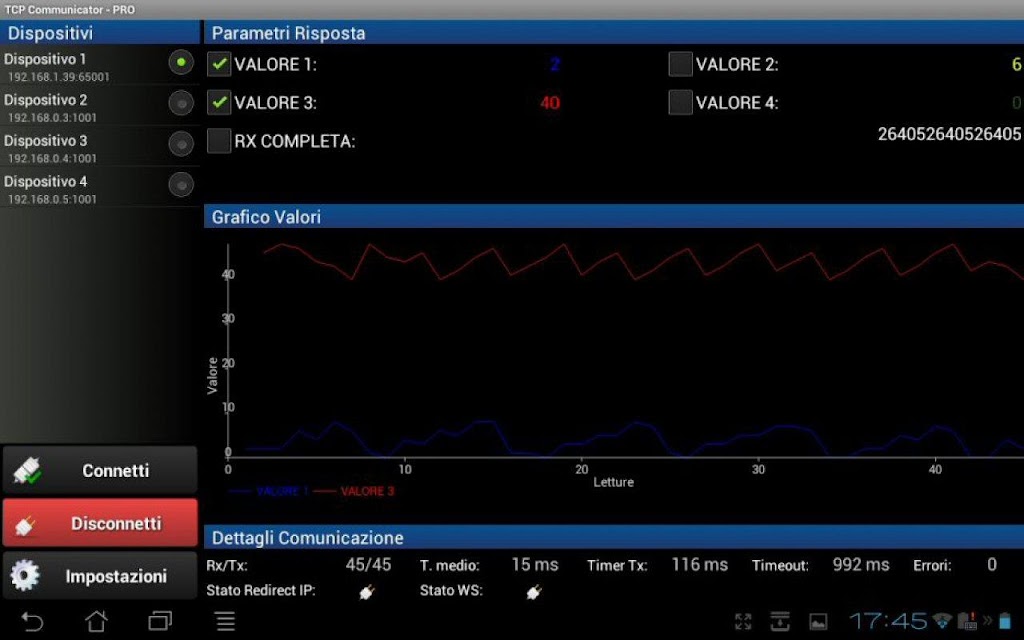Click the Connetti button
1024x640 pixels.
[x=100, y=470]
